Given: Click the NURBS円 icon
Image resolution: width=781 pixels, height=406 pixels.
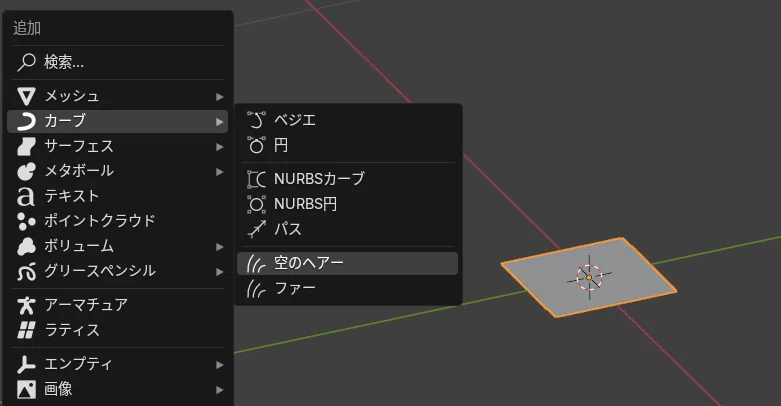Looking at the screenshot, I should click(257, 204).
